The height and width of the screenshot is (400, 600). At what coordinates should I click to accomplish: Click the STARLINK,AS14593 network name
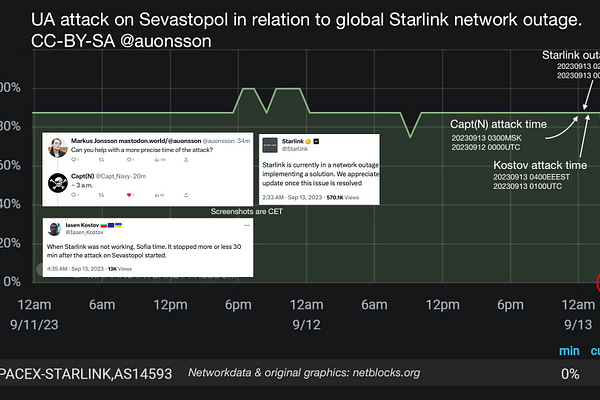[86, 374]
